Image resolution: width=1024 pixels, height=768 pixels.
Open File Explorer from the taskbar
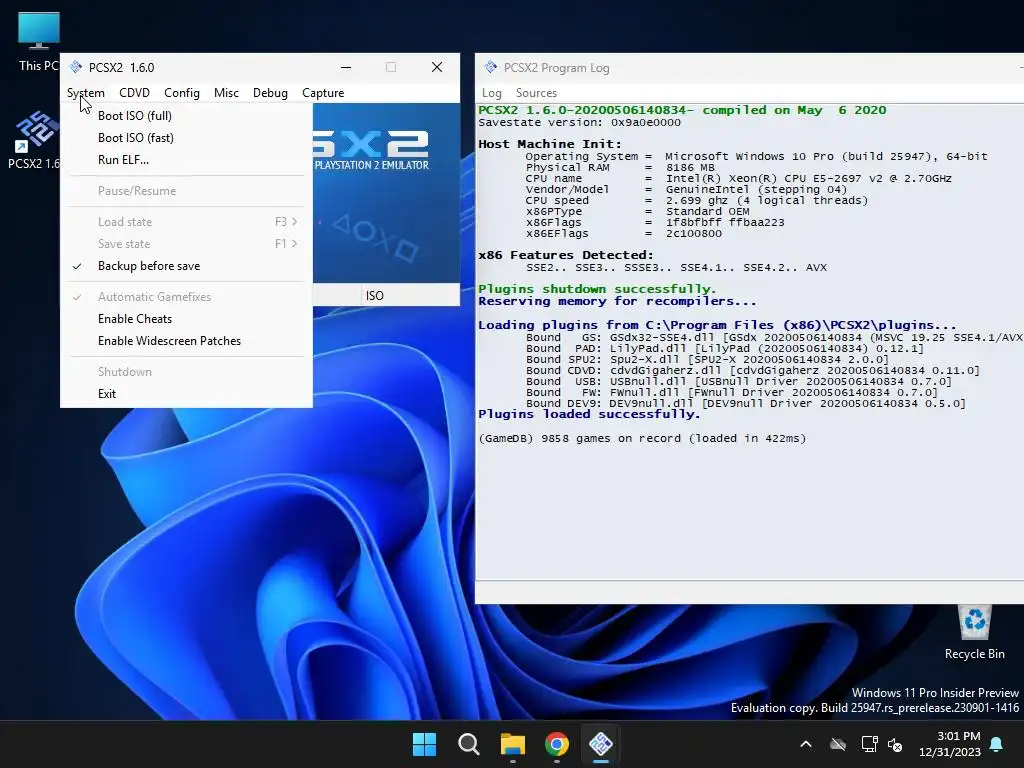(513, 744)
